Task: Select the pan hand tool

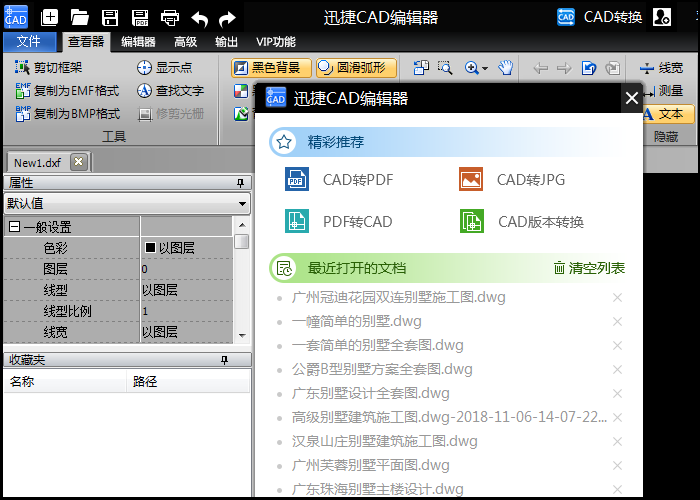Action: (505, 68)
